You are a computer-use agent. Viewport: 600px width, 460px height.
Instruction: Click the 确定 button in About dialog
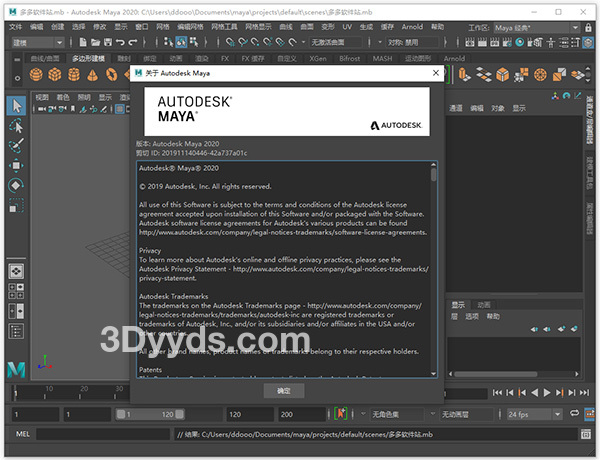tap(284, 390)
